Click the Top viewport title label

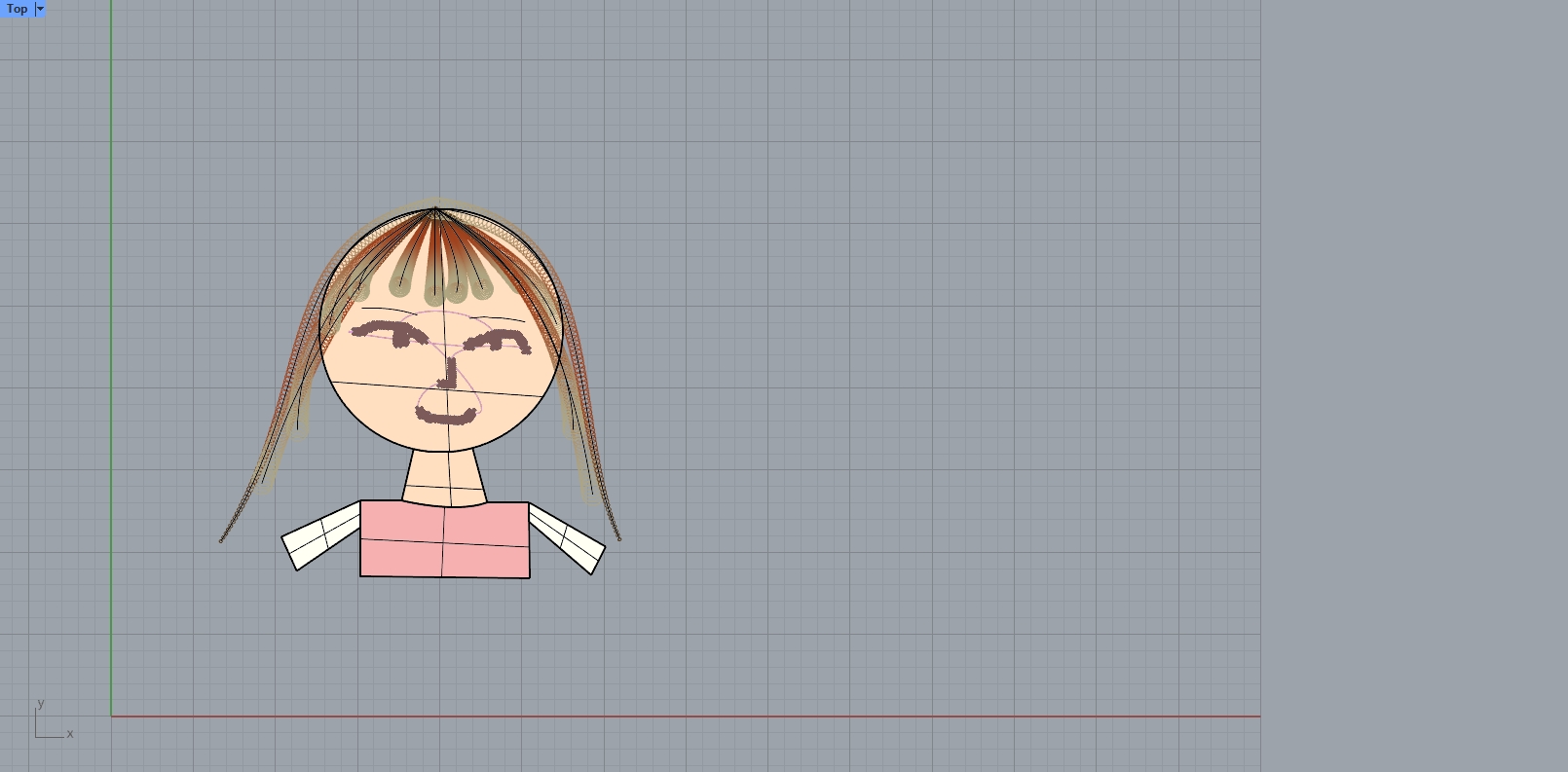[x=17, y=9]
